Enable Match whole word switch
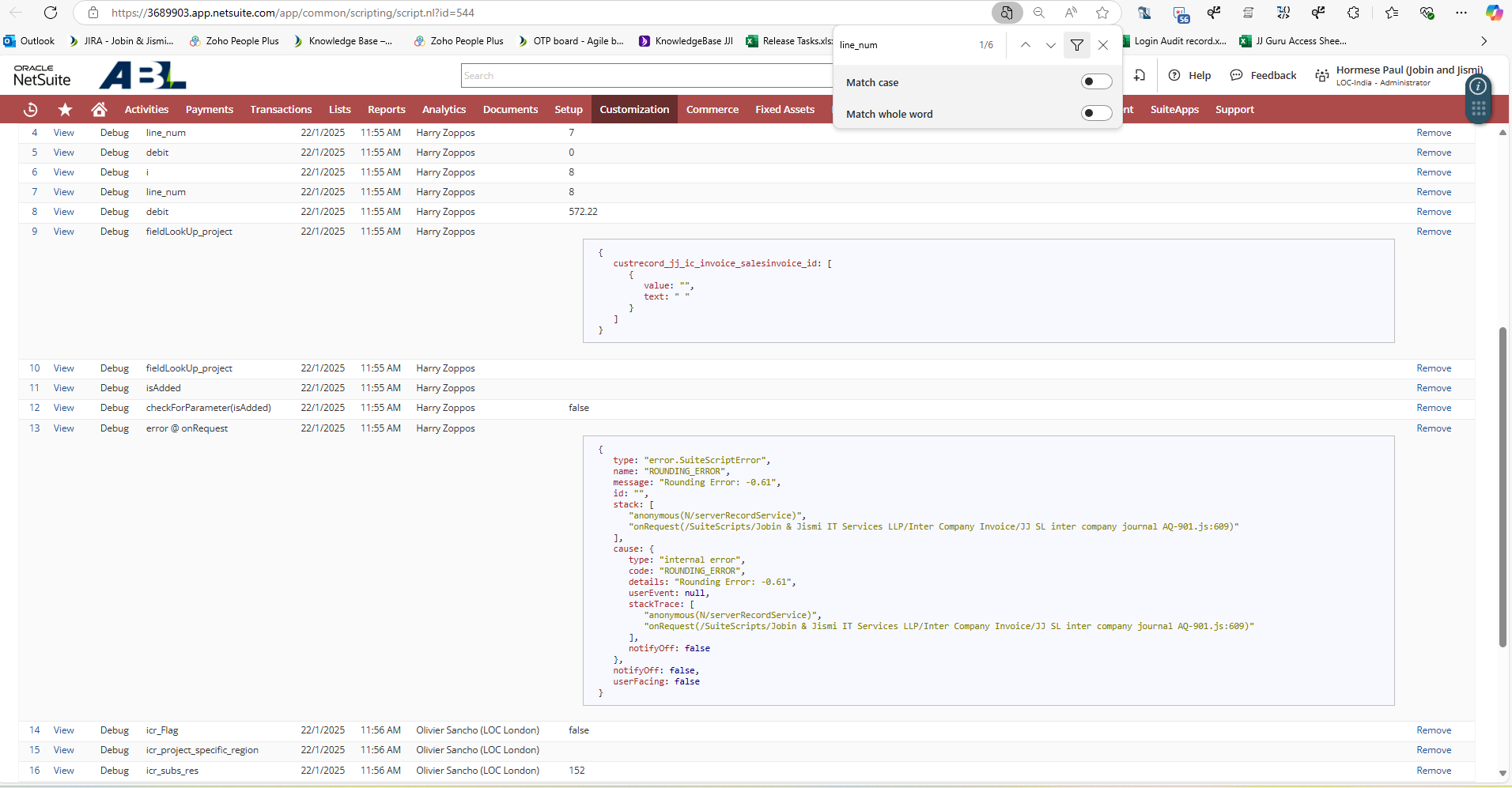This screenshot has height=788, width=1512. (1096, 114)
